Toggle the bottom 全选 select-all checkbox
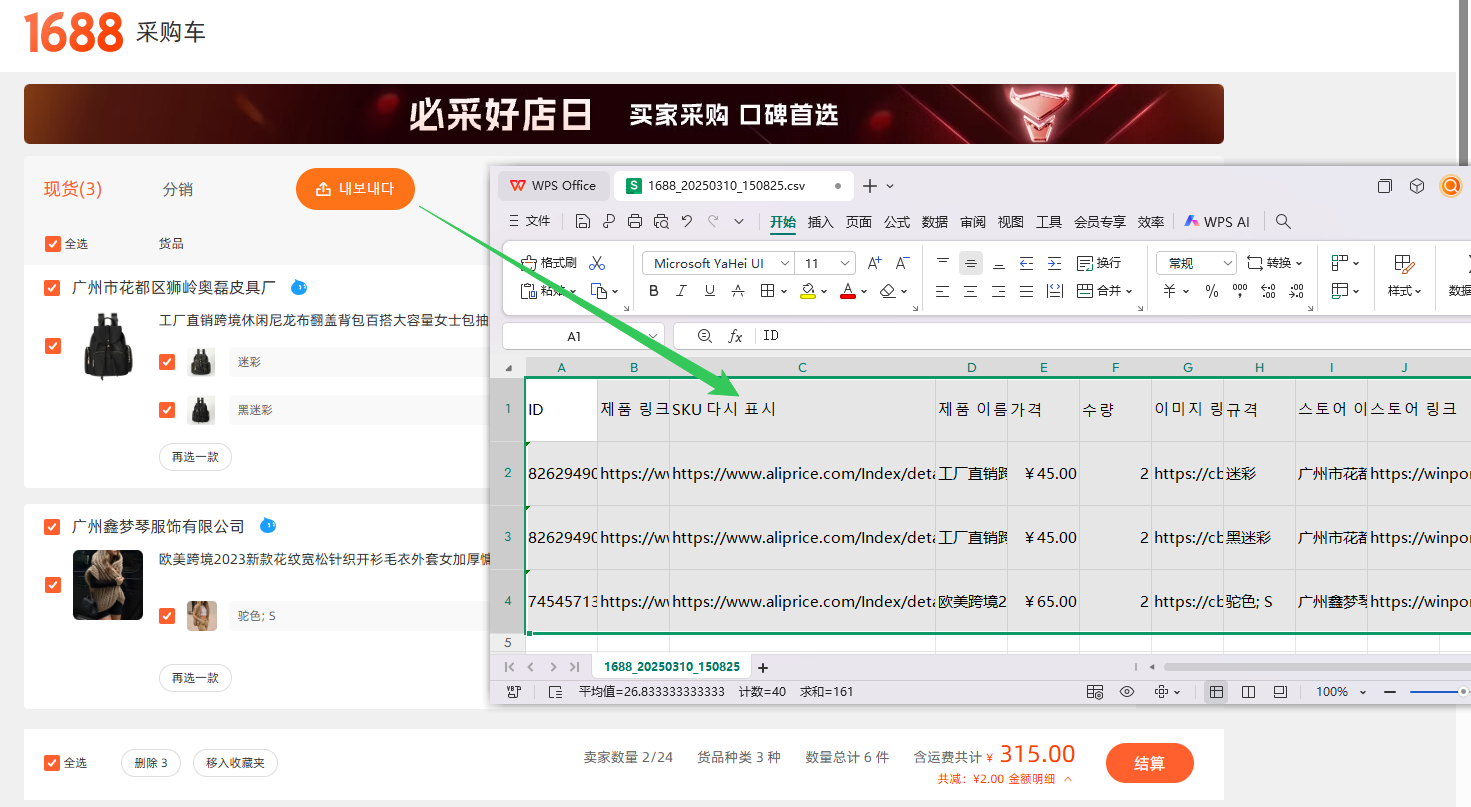 click(x=52, y=763)
